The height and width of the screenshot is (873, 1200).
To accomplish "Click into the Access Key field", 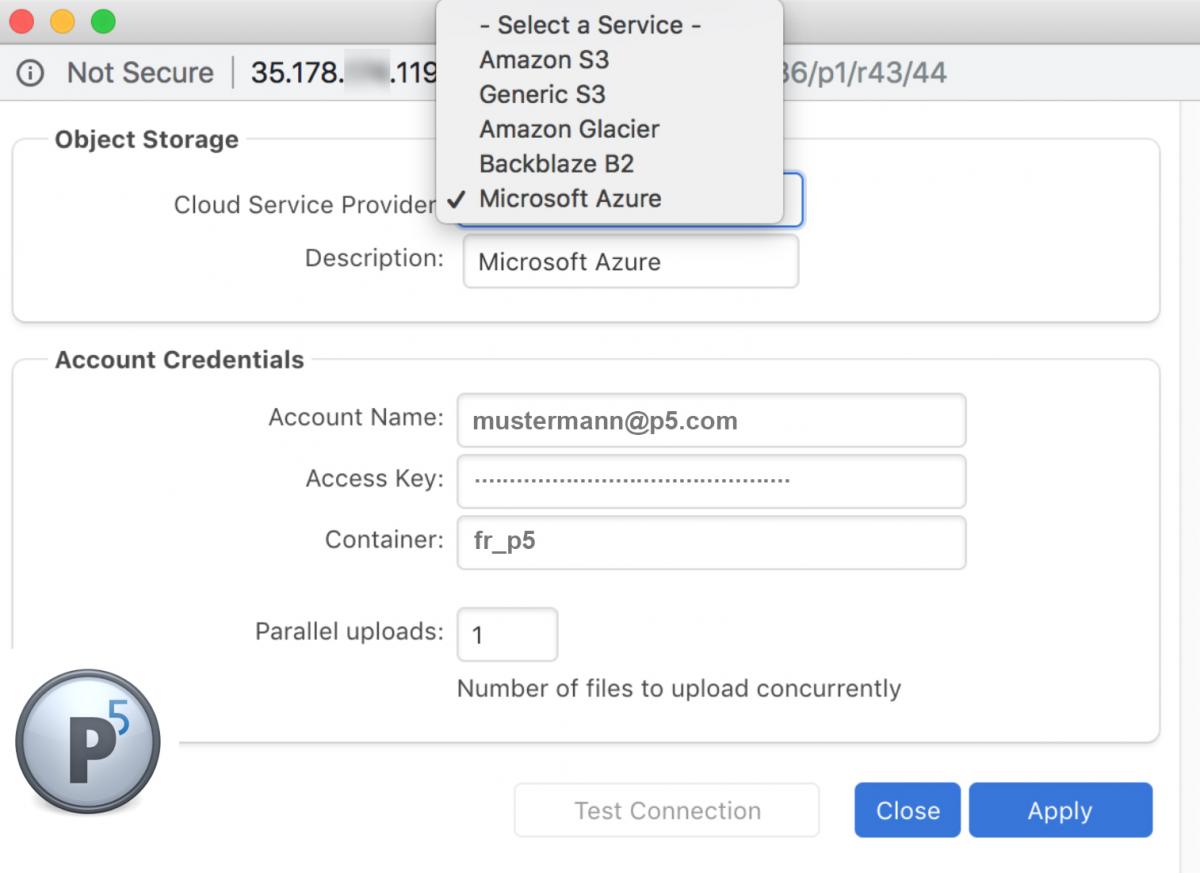I will click(x=710, y=481).
